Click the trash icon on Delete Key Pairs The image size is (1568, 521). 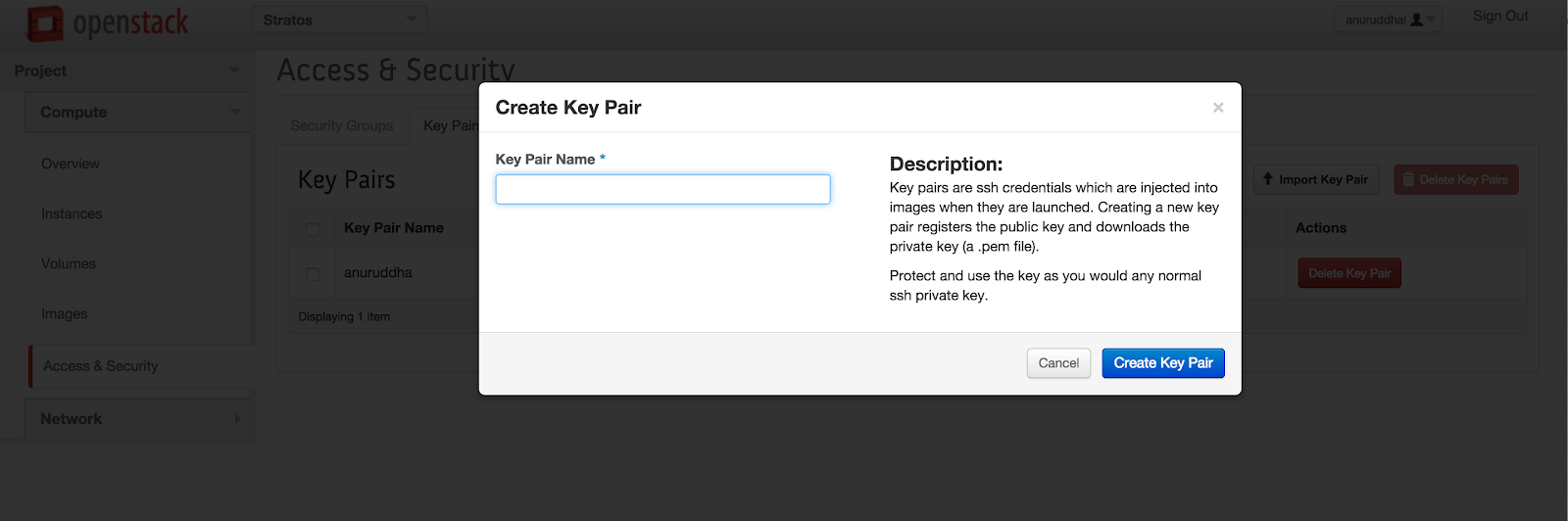1408,179
